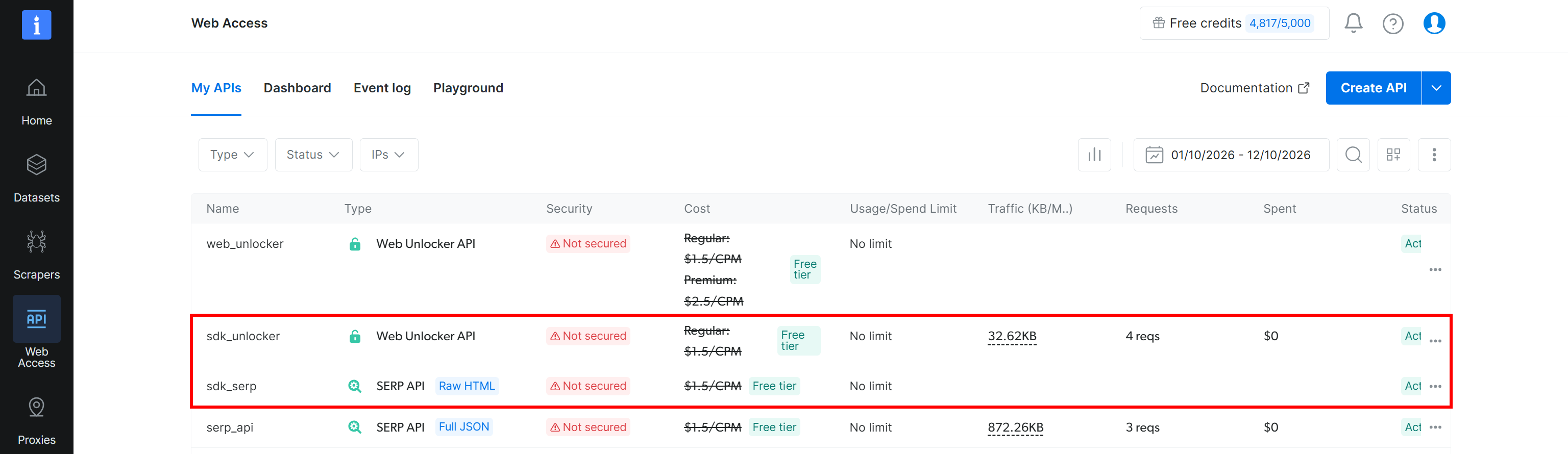Screen dimensions: 1568x454
Task: Open more options for sdk_unlocker row
Action: (x=1435, y=341)
